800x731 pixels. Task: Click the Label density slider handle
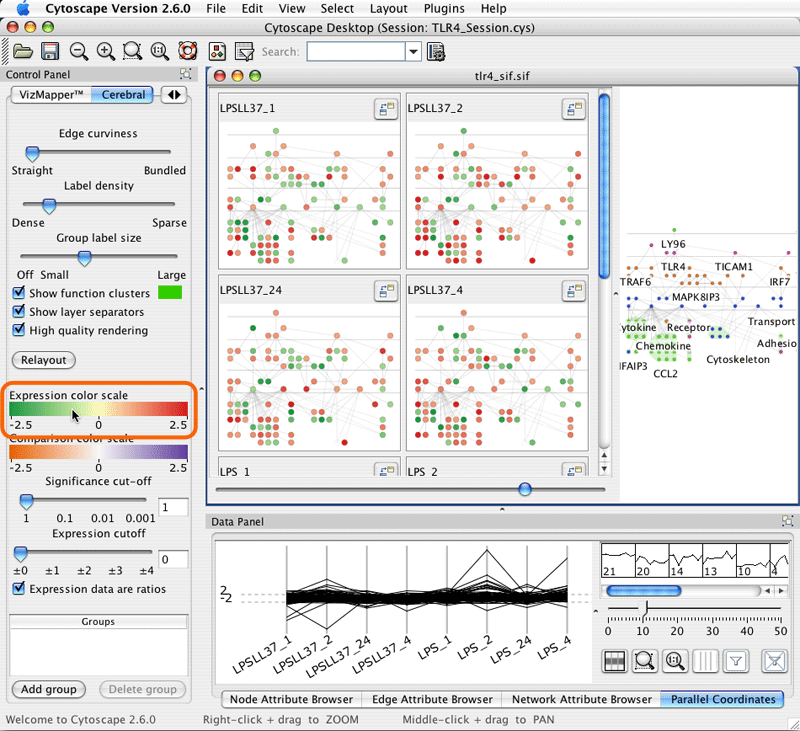pyautogui.click(x=49, y=205)
